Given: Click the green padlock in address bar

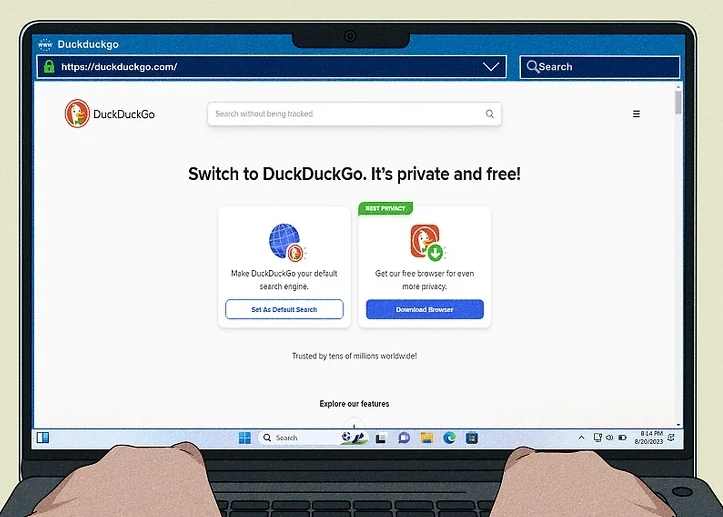Looking at the screenshot, I should [x=49, y=66].
